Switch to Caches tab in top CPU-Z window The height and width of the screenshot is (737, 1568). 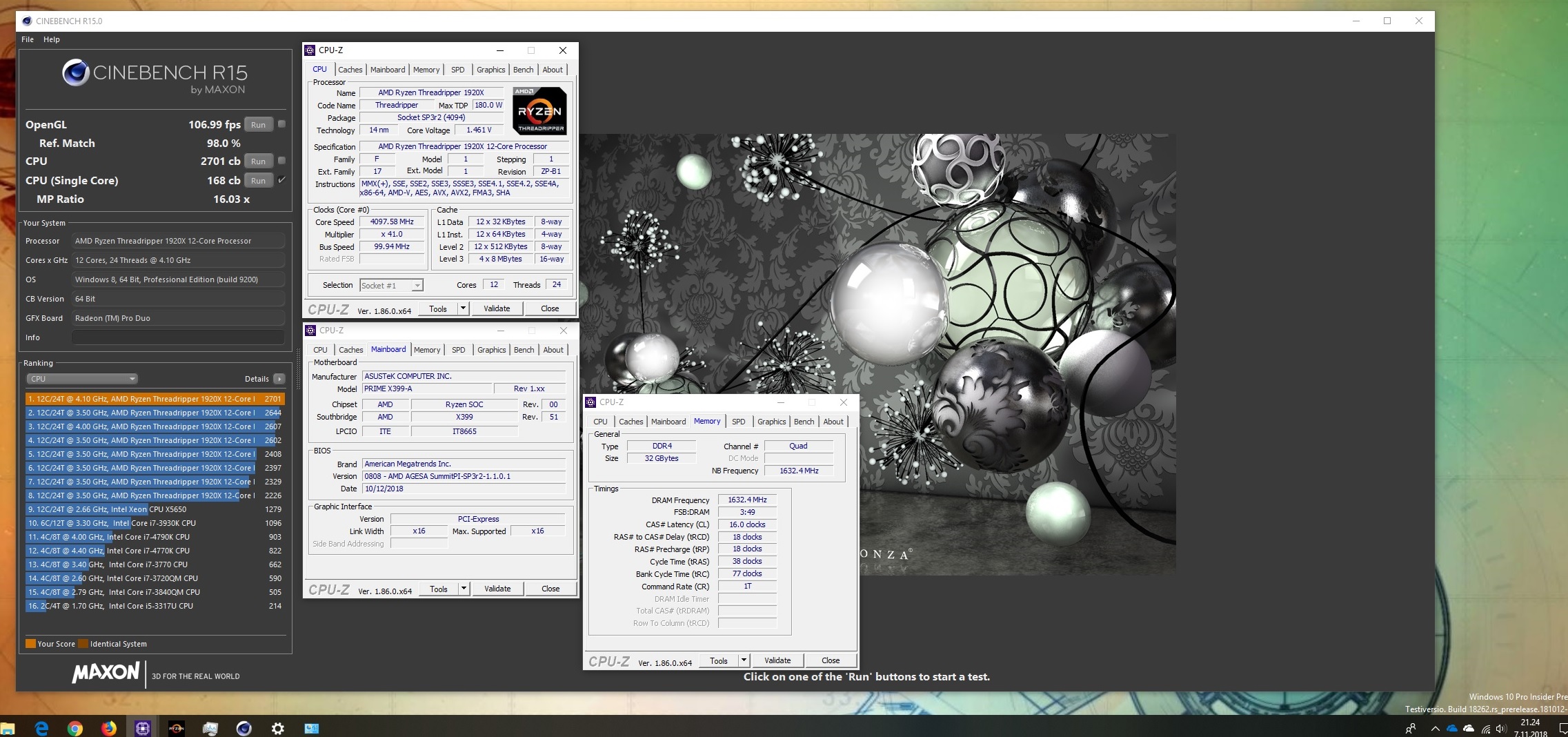[350, 70]
